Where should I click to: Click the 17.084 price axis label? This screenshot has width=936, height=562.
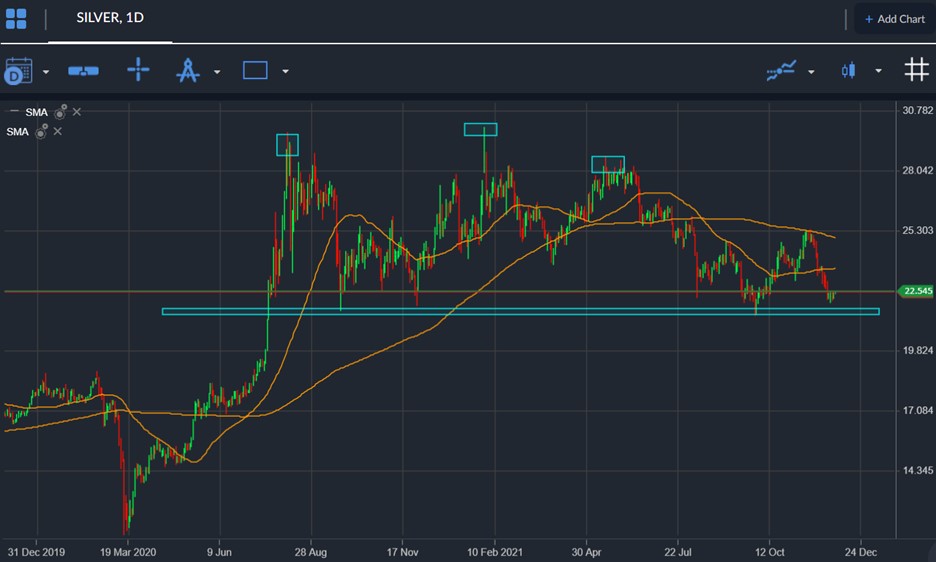[917, 410]
